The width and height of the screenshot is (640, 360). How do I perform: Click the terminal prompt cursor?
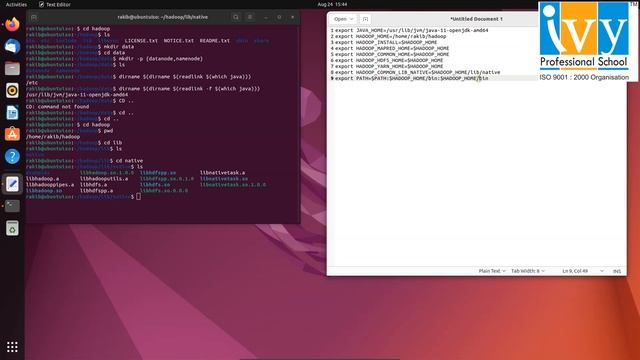click(138, 197)
